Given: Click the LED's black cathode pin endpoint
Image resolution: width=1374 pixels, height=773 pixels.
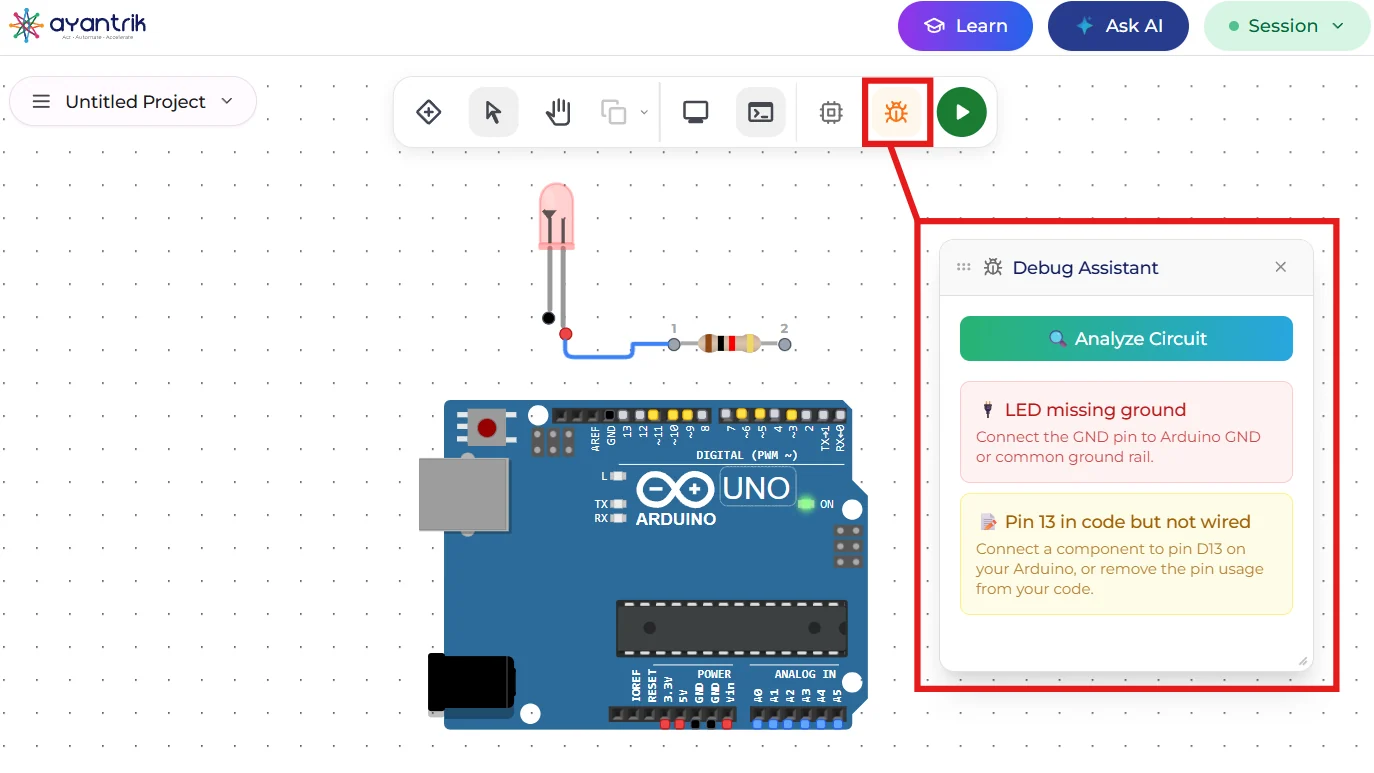Looking at the screenshot, I should click(548, 318).
